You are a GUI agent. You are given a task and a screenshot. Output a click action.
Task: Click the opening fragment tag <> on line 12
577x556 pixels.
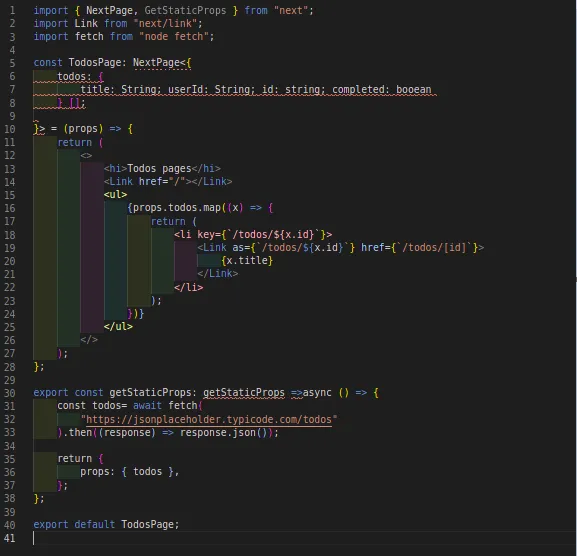86,155
